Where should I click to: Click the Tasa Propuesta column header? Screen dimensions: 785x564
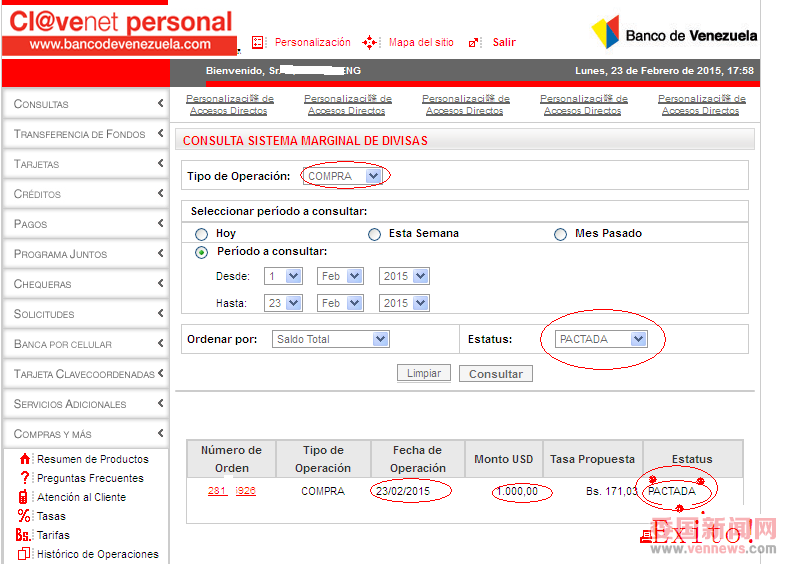pyautogui.click(x=593, y=459)
